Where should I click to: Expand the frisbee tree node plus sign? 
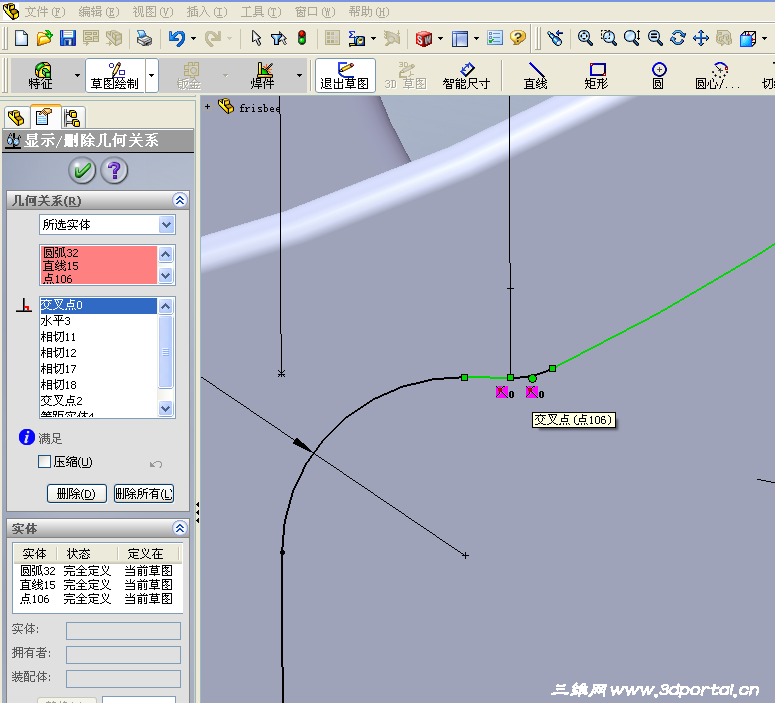(208, 106)
